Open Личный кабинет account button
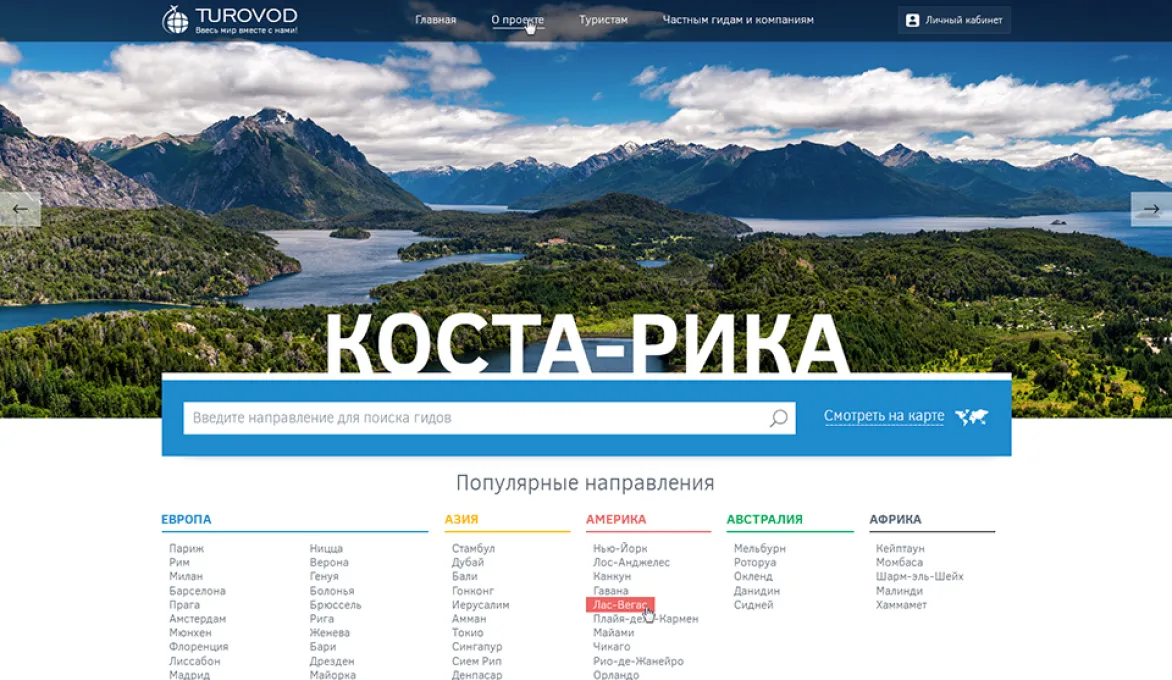 click(954, 20)
